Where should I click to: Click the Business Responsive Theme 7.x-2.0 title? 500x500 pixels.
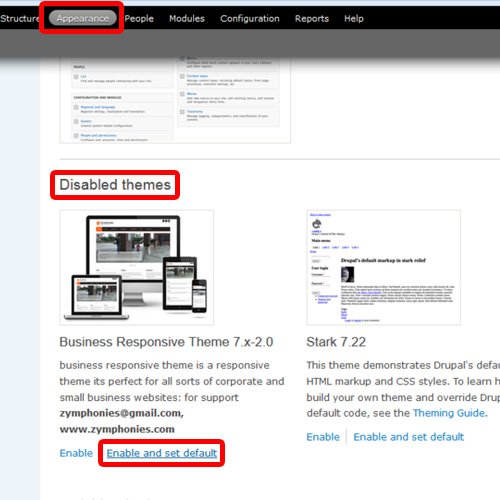click(x=166, y=342)
